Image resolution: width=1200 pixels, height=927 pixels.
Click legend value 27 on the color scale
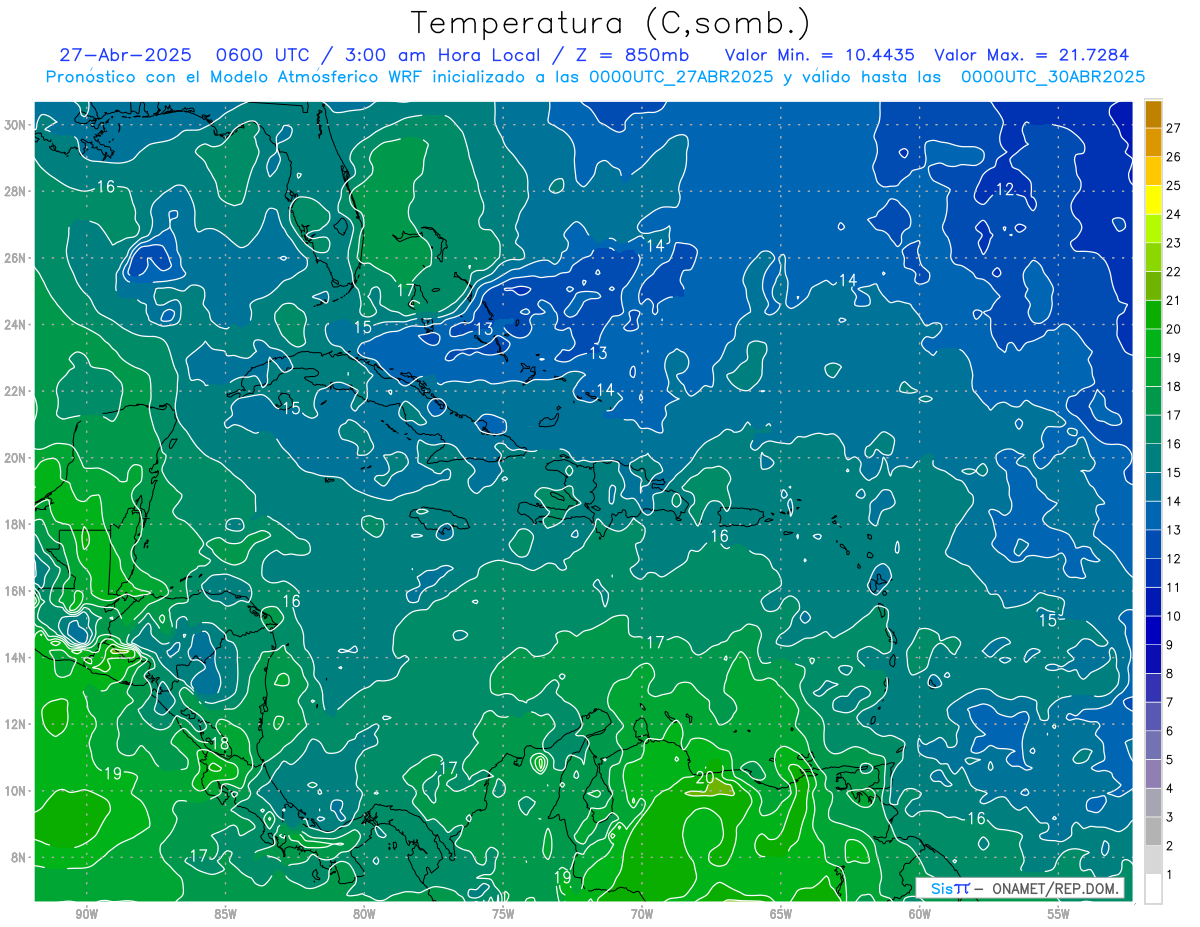tap(1174, 128)
